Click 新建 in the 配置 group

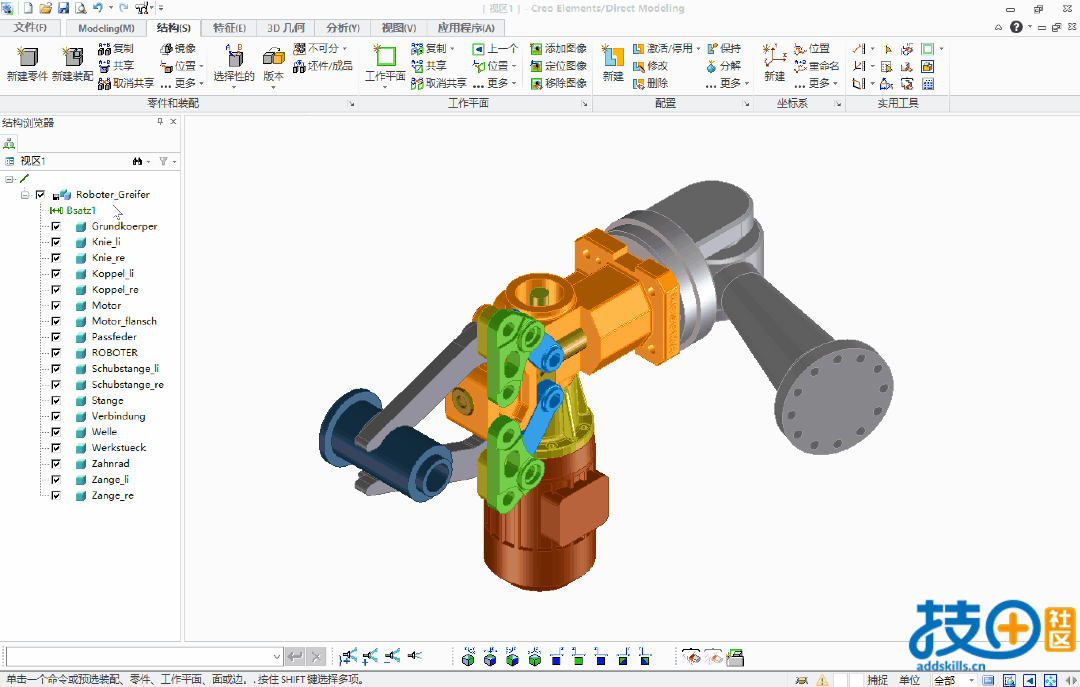[x=612, y=63]
